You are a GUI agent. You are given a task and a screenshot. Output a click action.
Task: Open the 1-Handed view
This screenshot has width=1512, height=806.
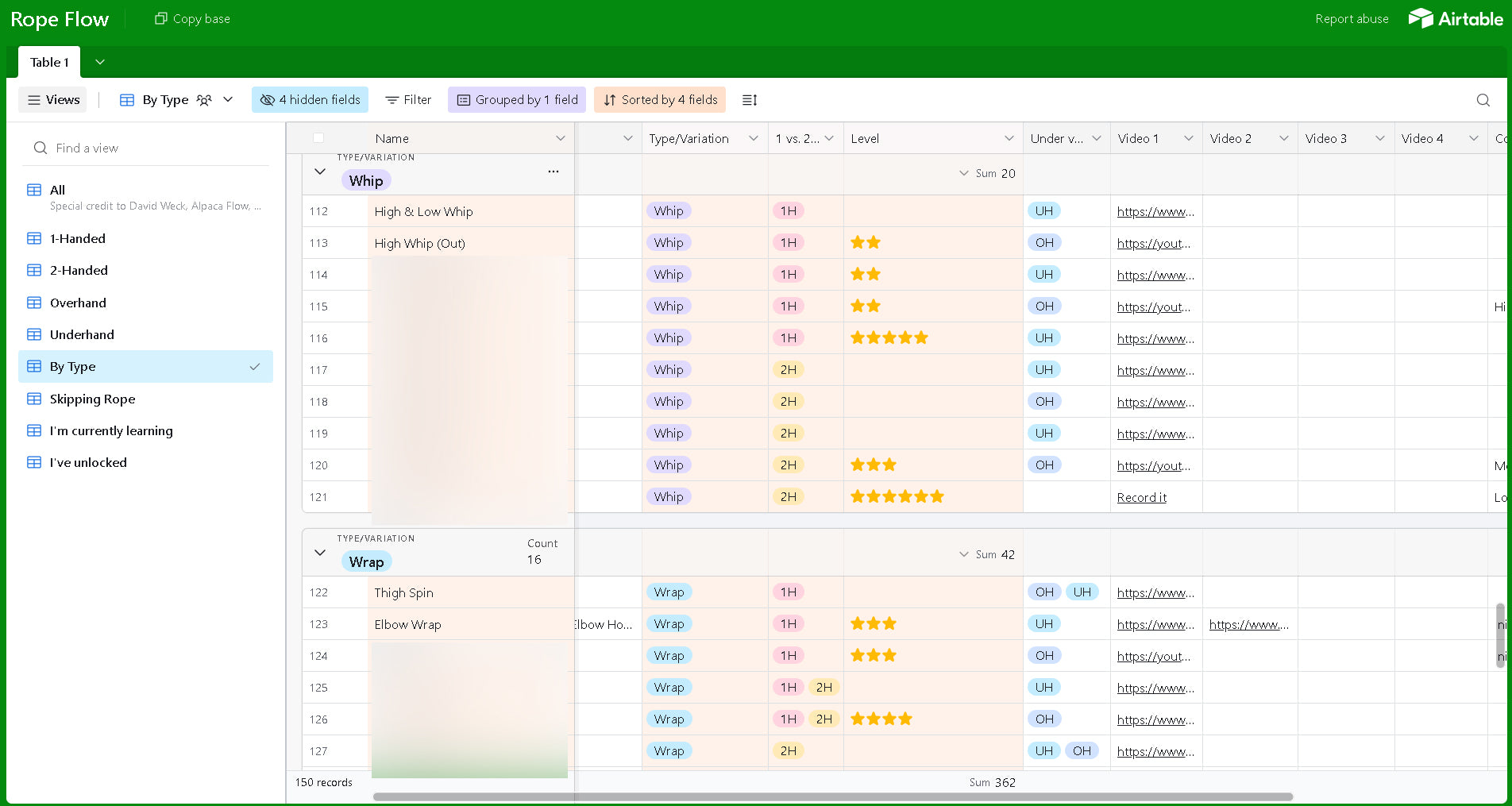(146, 238)
